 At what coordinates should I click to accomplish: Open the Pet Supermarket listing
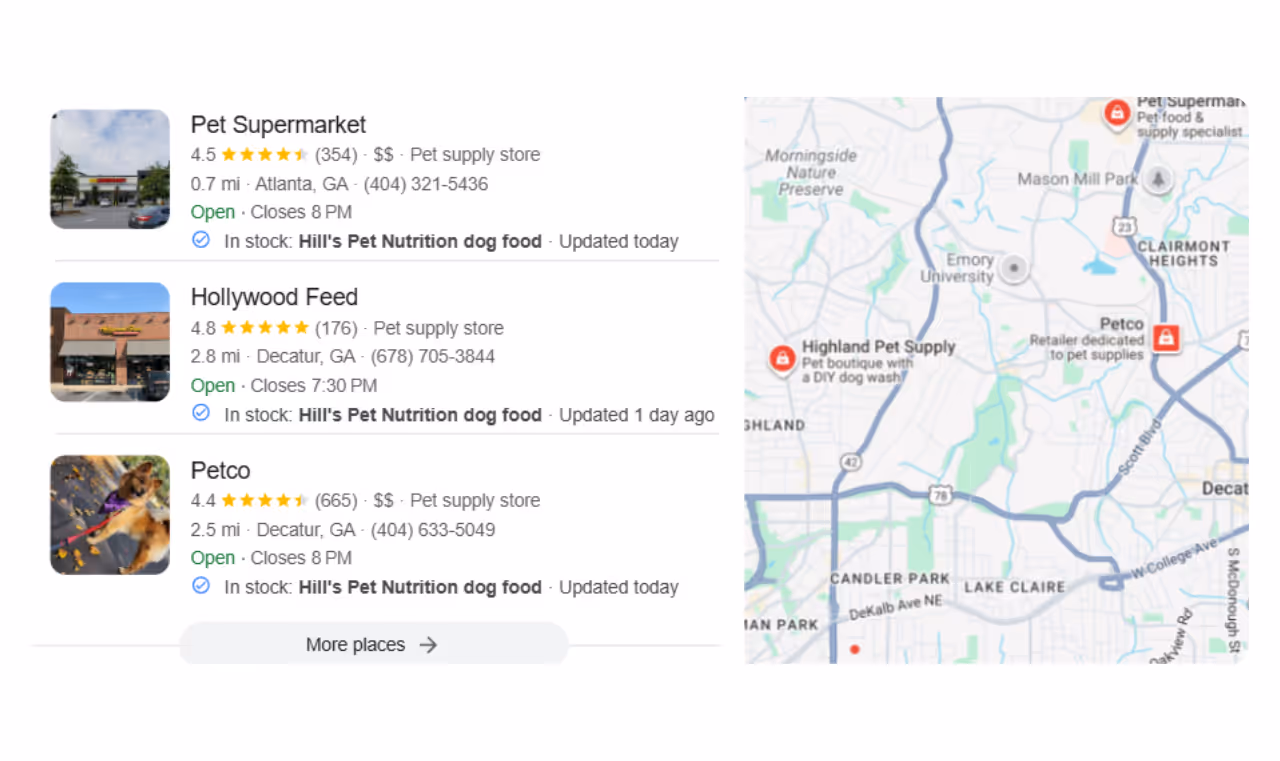(277, 124)
